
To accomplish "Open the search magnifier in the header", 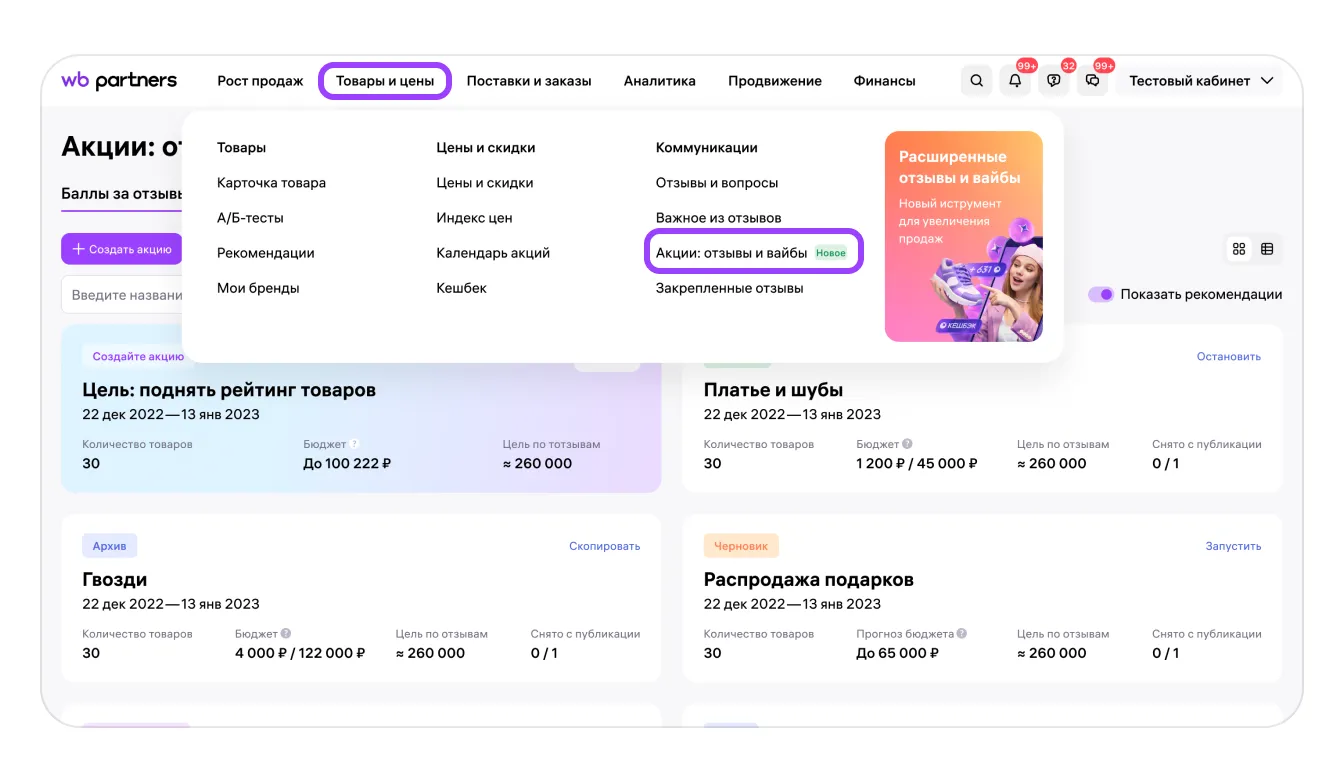I will click(977, 81).
